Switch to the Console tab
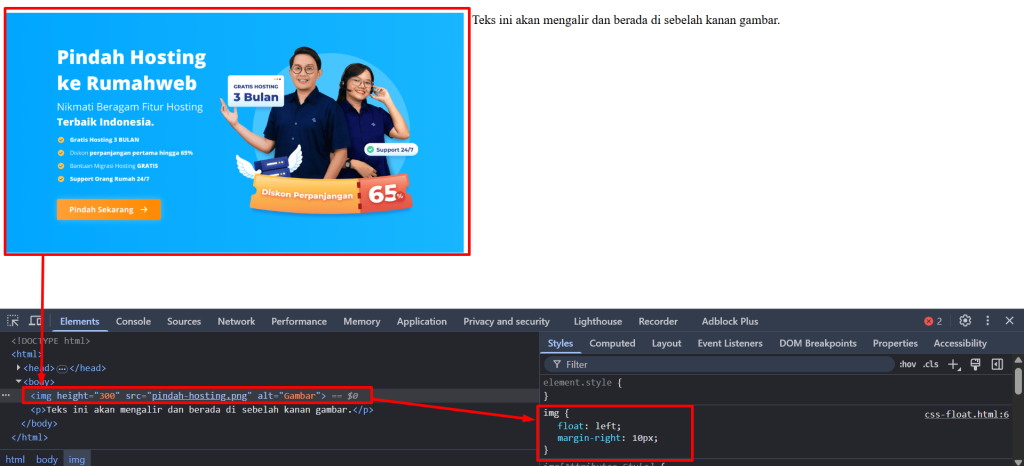The image size is (1024, 466). pyautogui.click(x=133, y=321)
